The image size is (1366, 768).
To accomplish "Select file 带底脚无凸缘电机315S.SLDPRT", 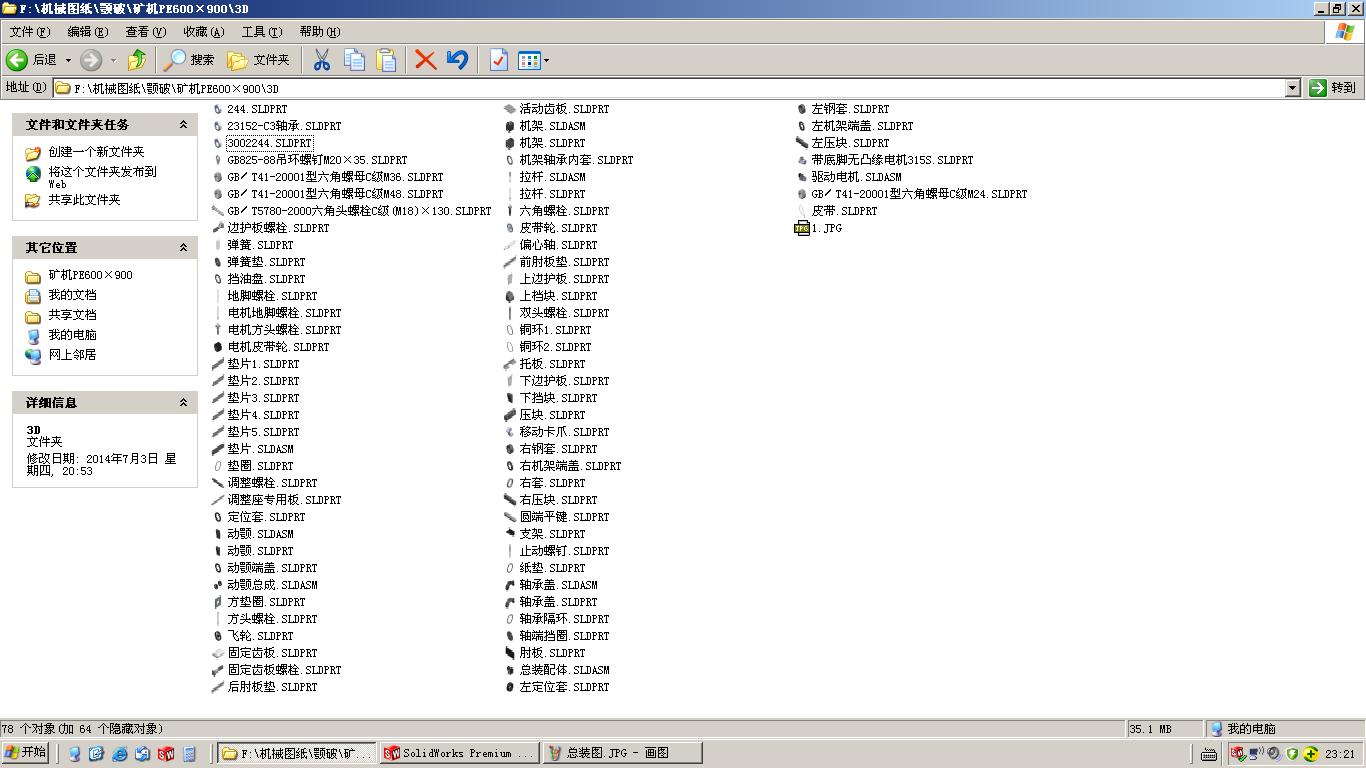I will click(892, 160).
